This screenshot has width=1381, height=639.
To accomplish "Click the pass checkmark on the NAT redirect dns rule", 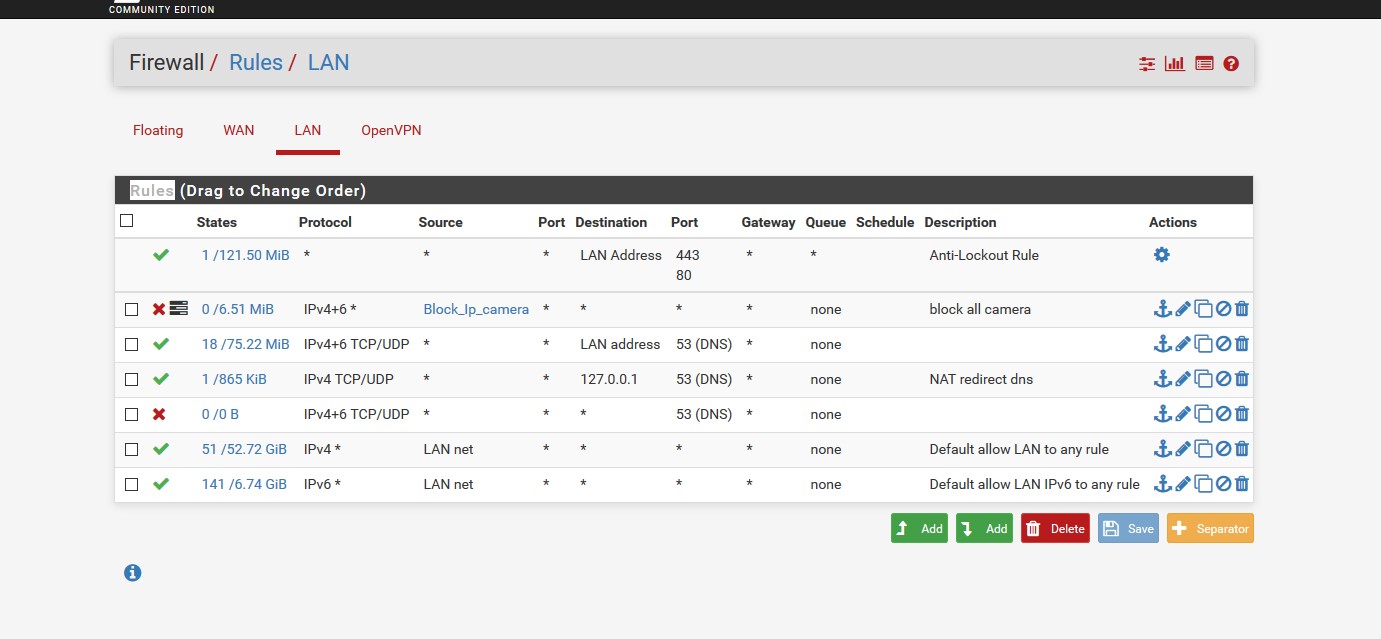I will pos(161,379).
